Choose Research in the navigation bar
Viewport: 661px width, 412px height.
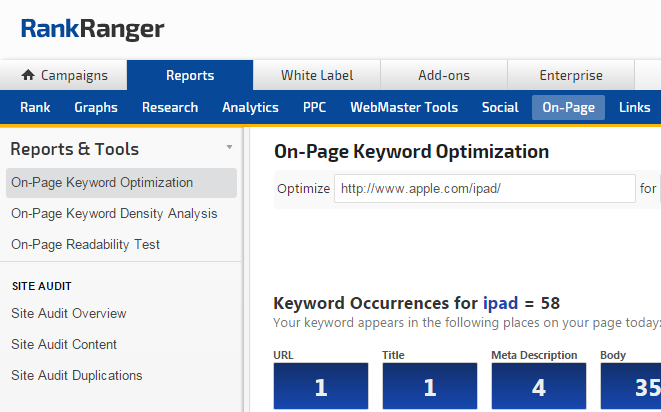click(170, 108)
